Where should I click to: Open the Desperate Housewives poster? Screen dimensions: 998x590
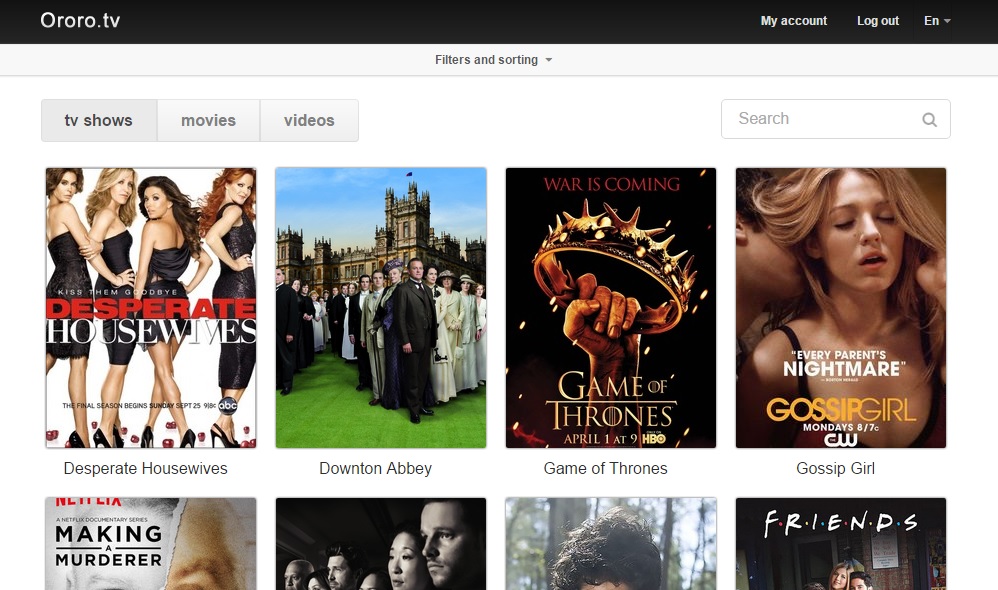click(x=151, y=308)
